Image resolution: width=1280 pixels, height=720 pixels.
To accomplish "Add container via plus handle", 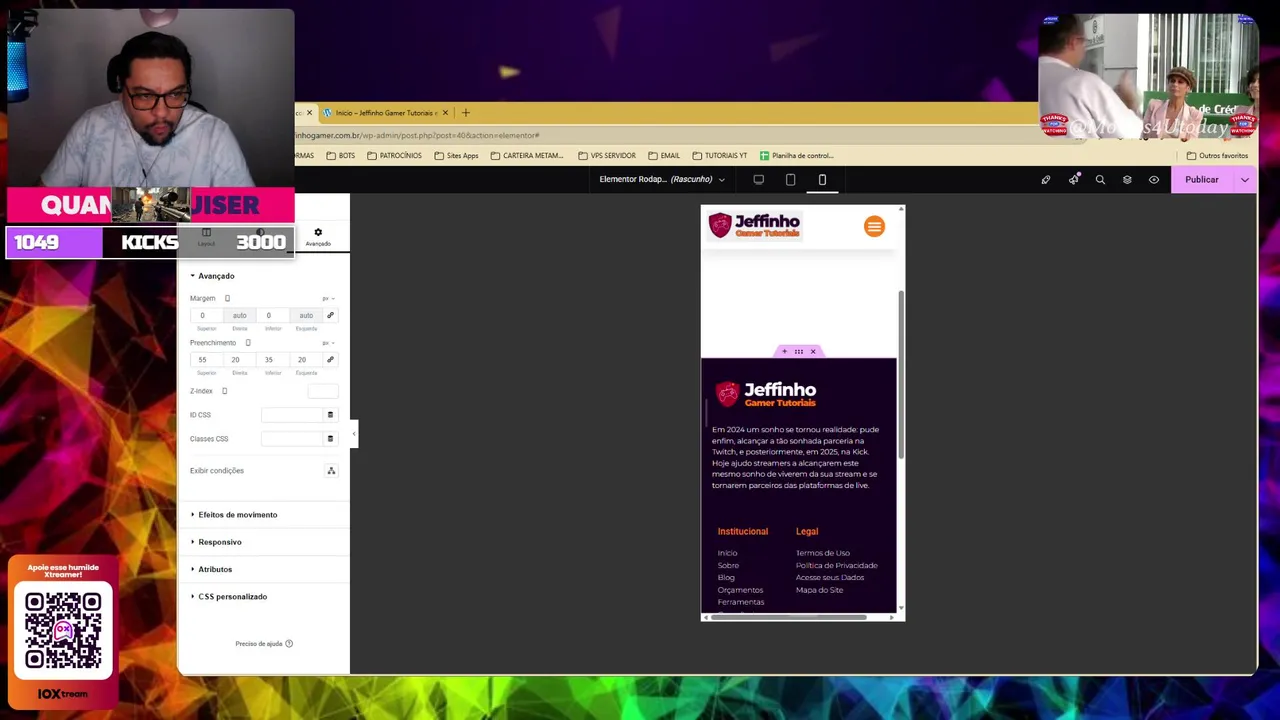I will (x=784, y=352).
